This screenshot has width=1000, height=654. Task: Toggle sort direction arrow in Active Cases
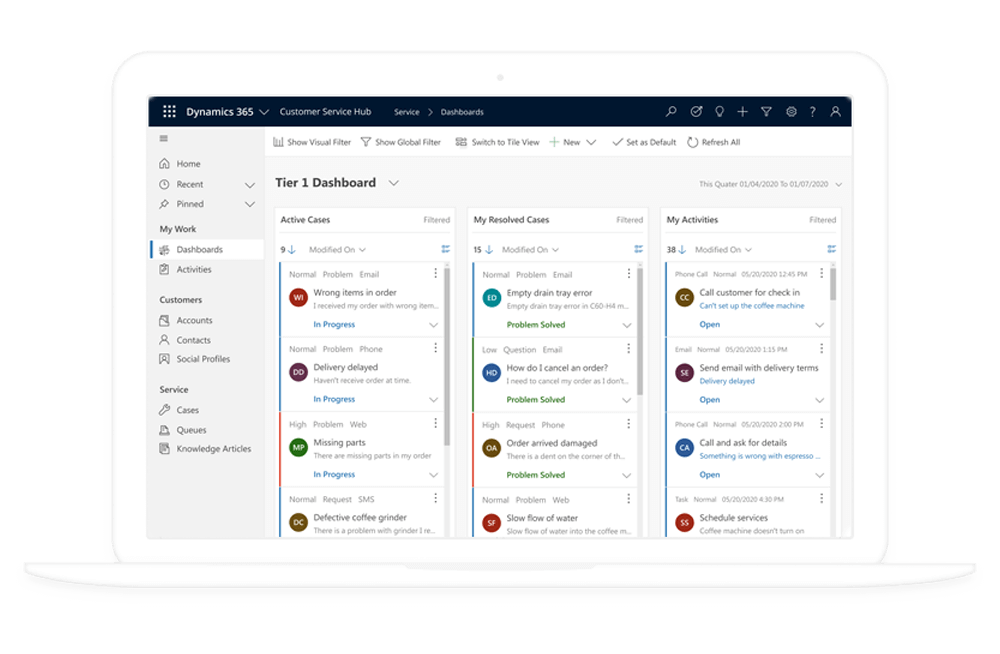click(x=292, y=249)
